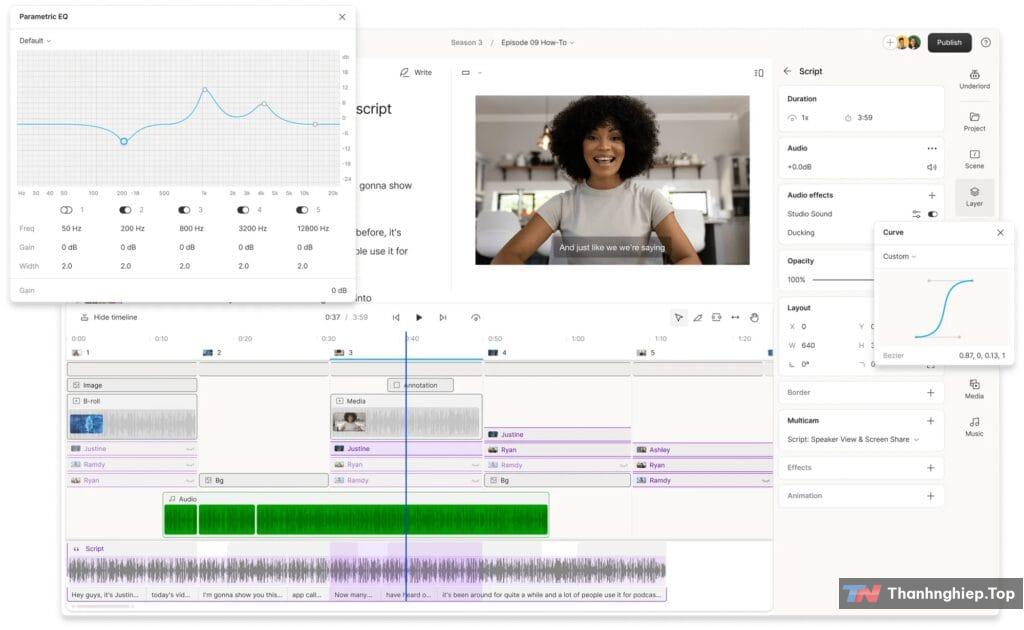Select the B-roll clip in the timeline
Screen dimensions: 1024x630
(x=132, y=417)
